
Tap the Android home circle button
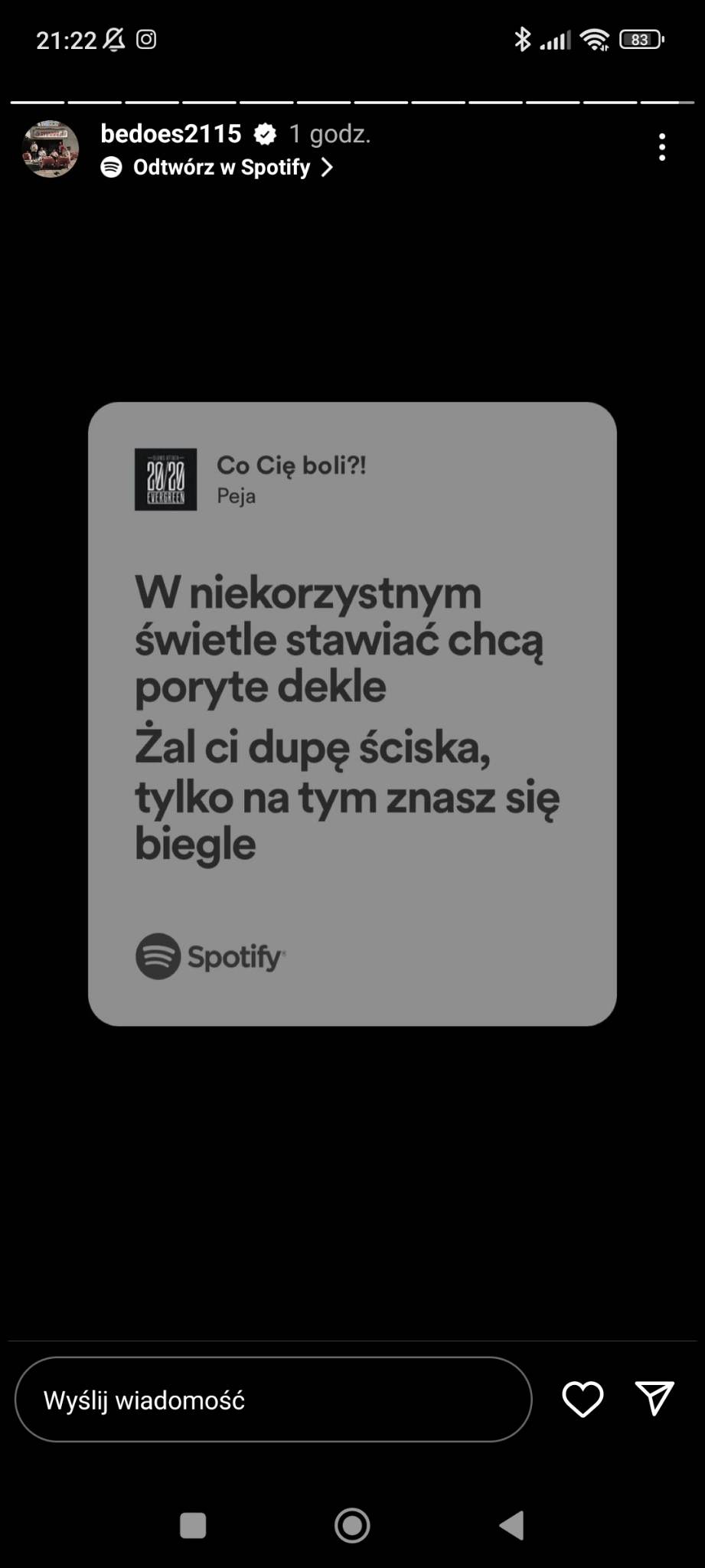click(352, 1525)
